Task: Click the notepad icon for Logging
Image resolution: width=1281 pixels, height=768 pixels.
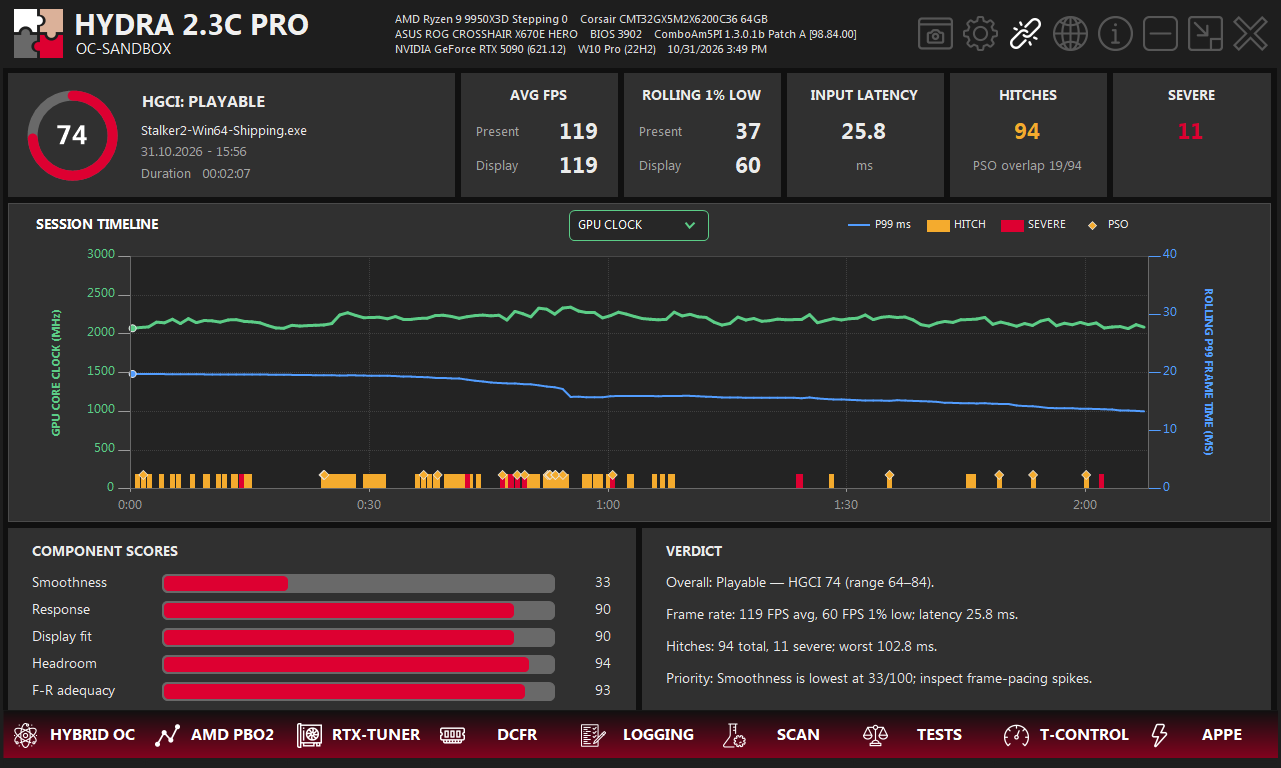Action: (593, 735)
